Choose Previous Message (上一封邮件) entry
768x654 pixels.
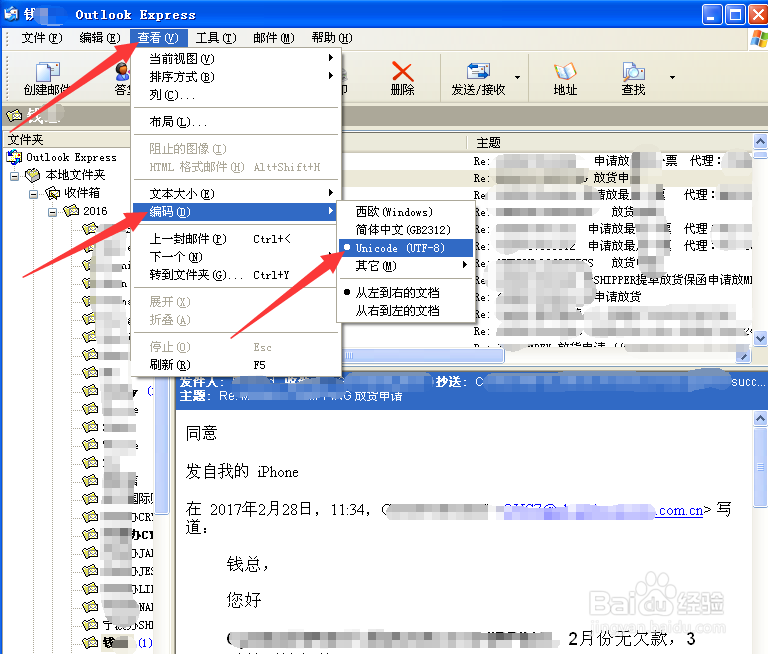point(235,239)
